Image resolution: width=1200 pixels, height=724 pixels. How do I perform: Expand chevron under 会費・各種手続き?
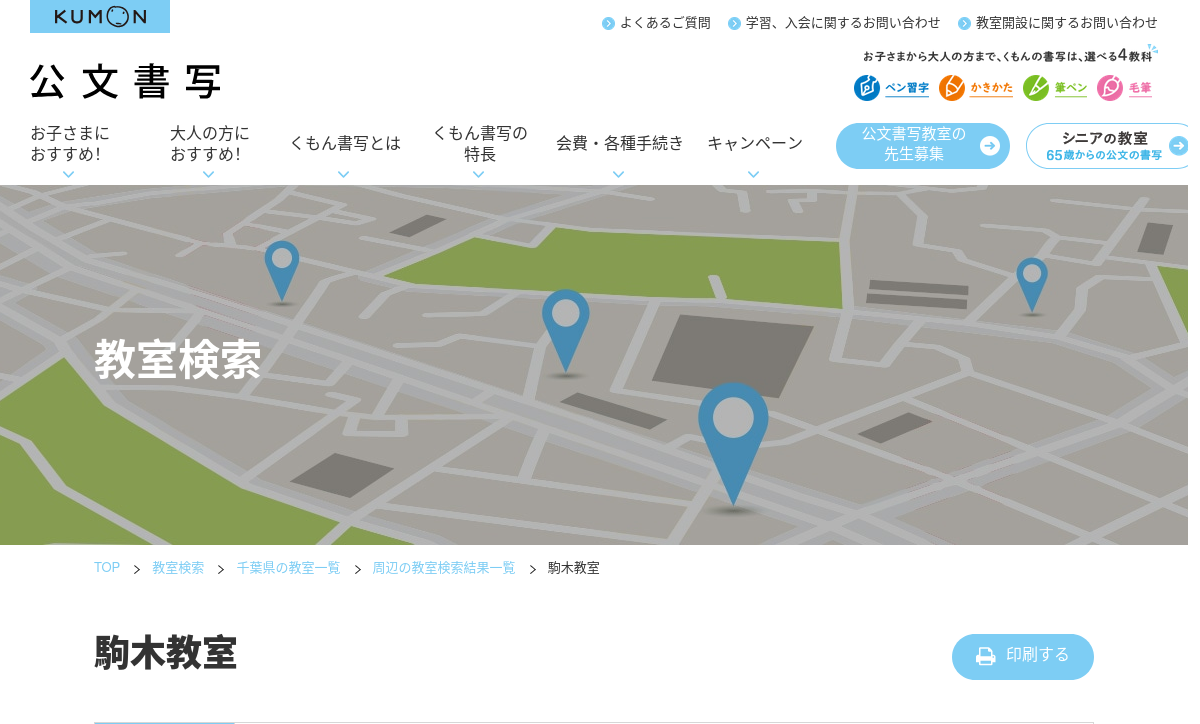tap(618, 175)
